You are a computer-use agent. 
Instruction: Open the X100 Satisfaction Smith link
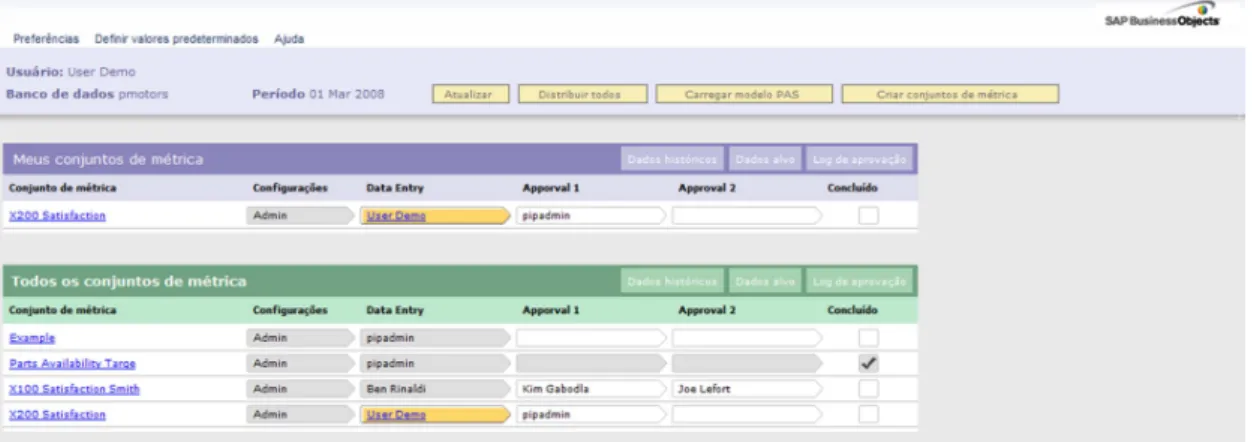point(74,389)
